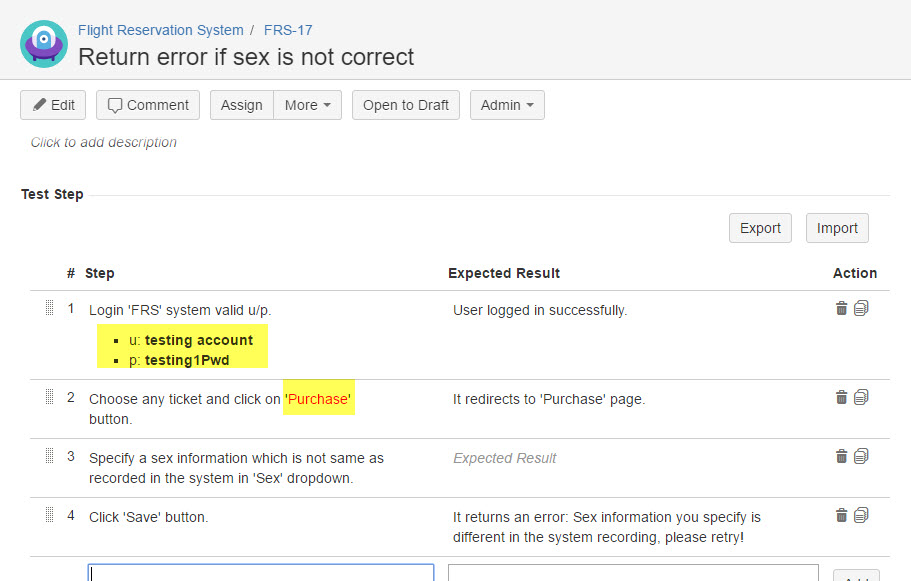Image resolution: width=911 pixels, height=581 pixels.
Task: Add a Comment to the issue
Action: click(148, 105)
